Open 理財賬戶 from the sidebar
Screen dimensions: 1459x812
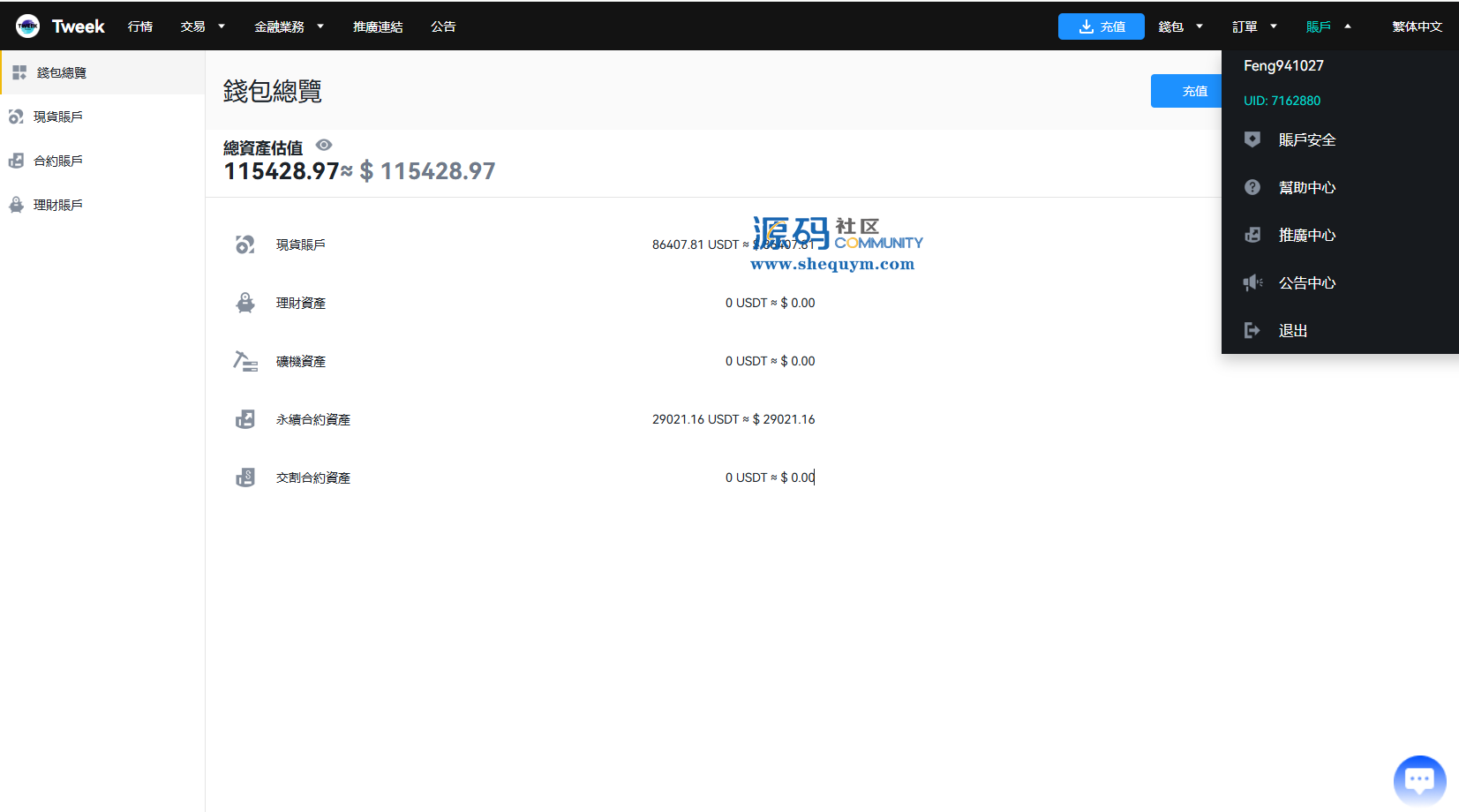58,205
